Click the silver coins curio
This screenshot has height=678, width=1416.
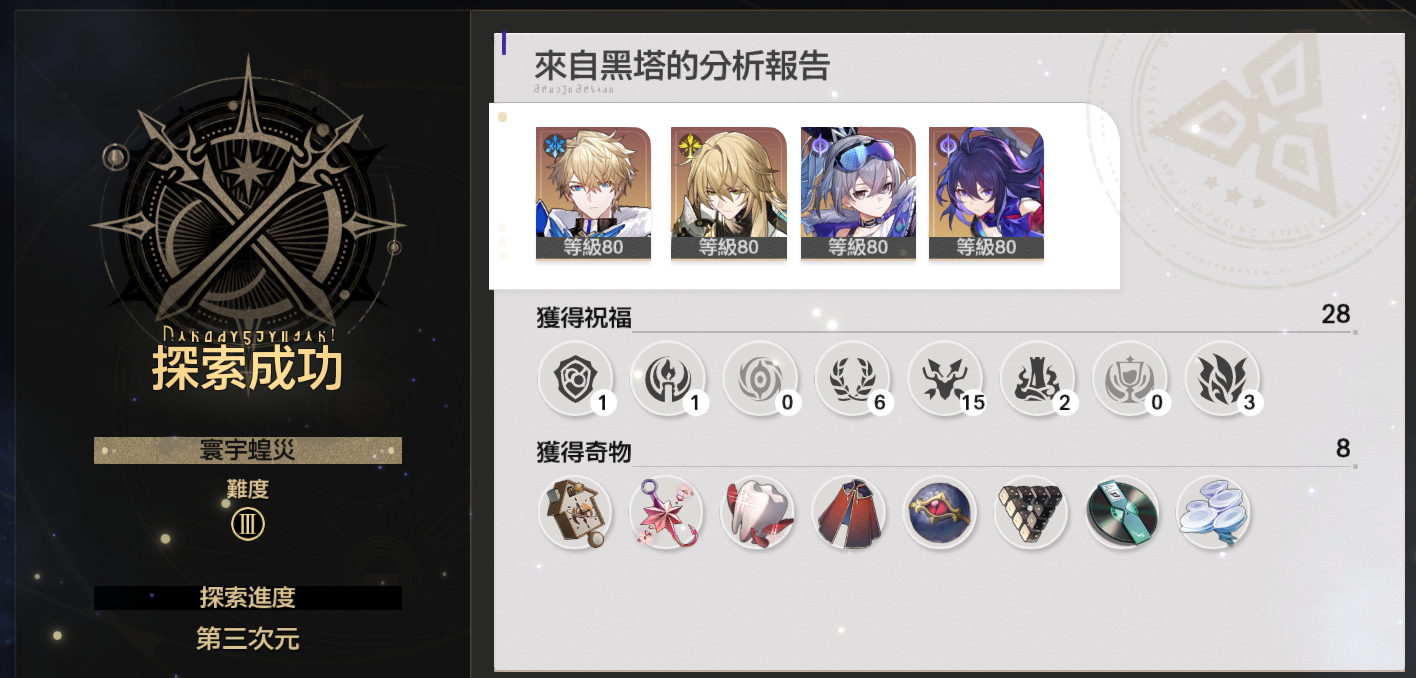click(x=1214, y=512)
